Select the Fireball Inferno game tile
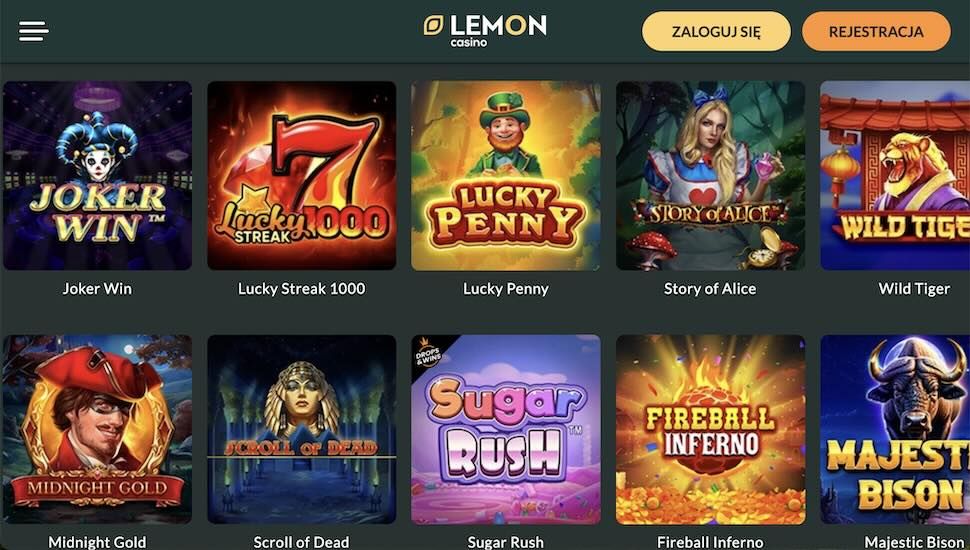Viewport: 970px width, 550px height. [x=710, y=429]
